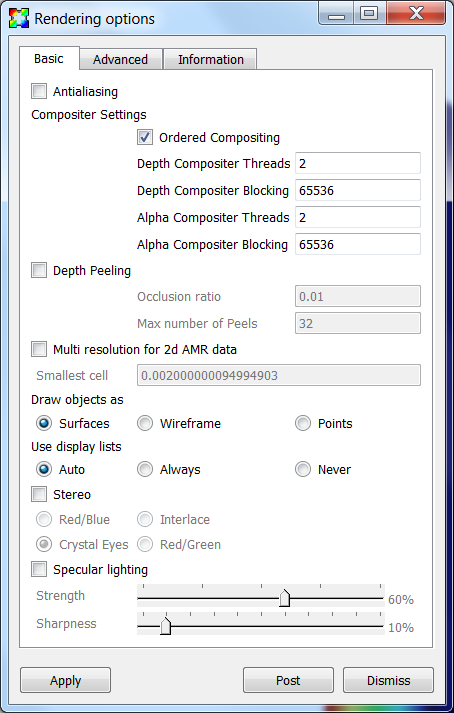Enable Depth Peeling option
The height and width of the screenshot is (713, 454).
pos(39,270)
